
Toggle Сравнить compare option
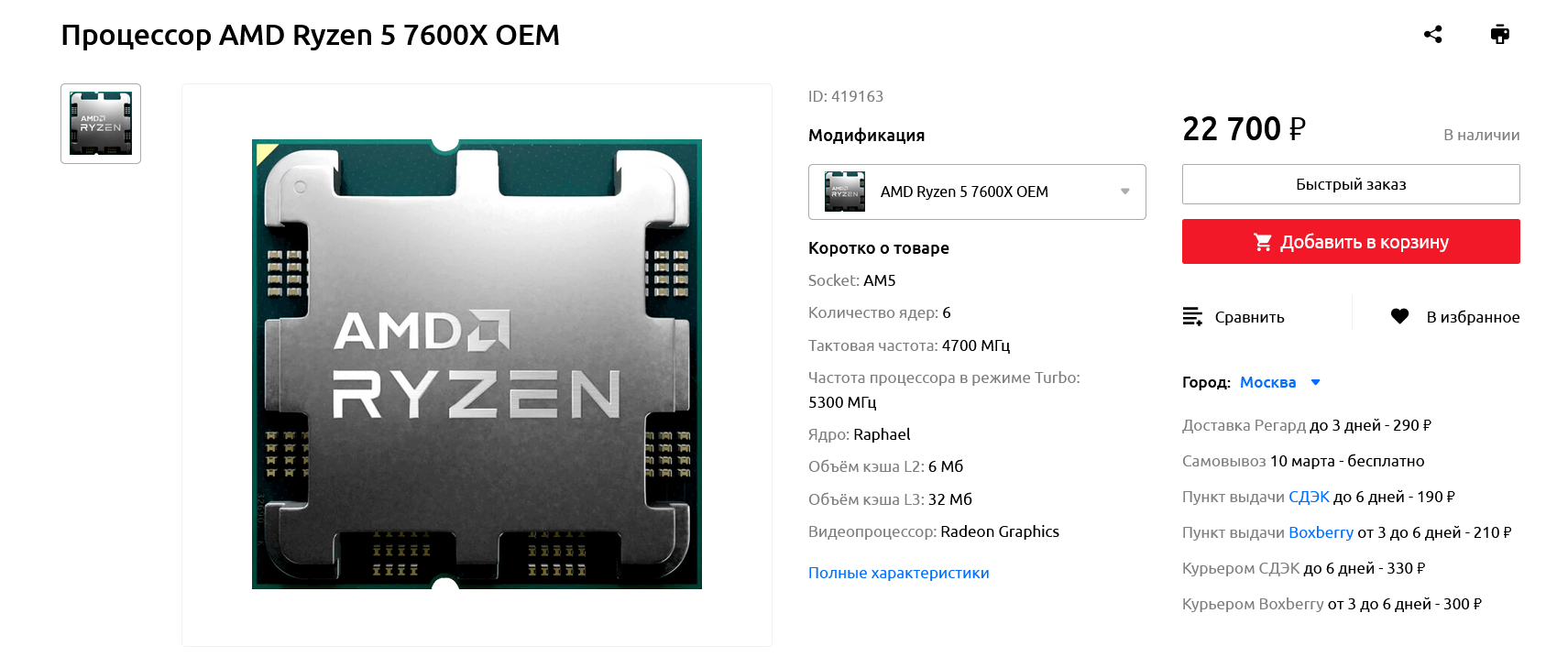tap(1234, 317)
